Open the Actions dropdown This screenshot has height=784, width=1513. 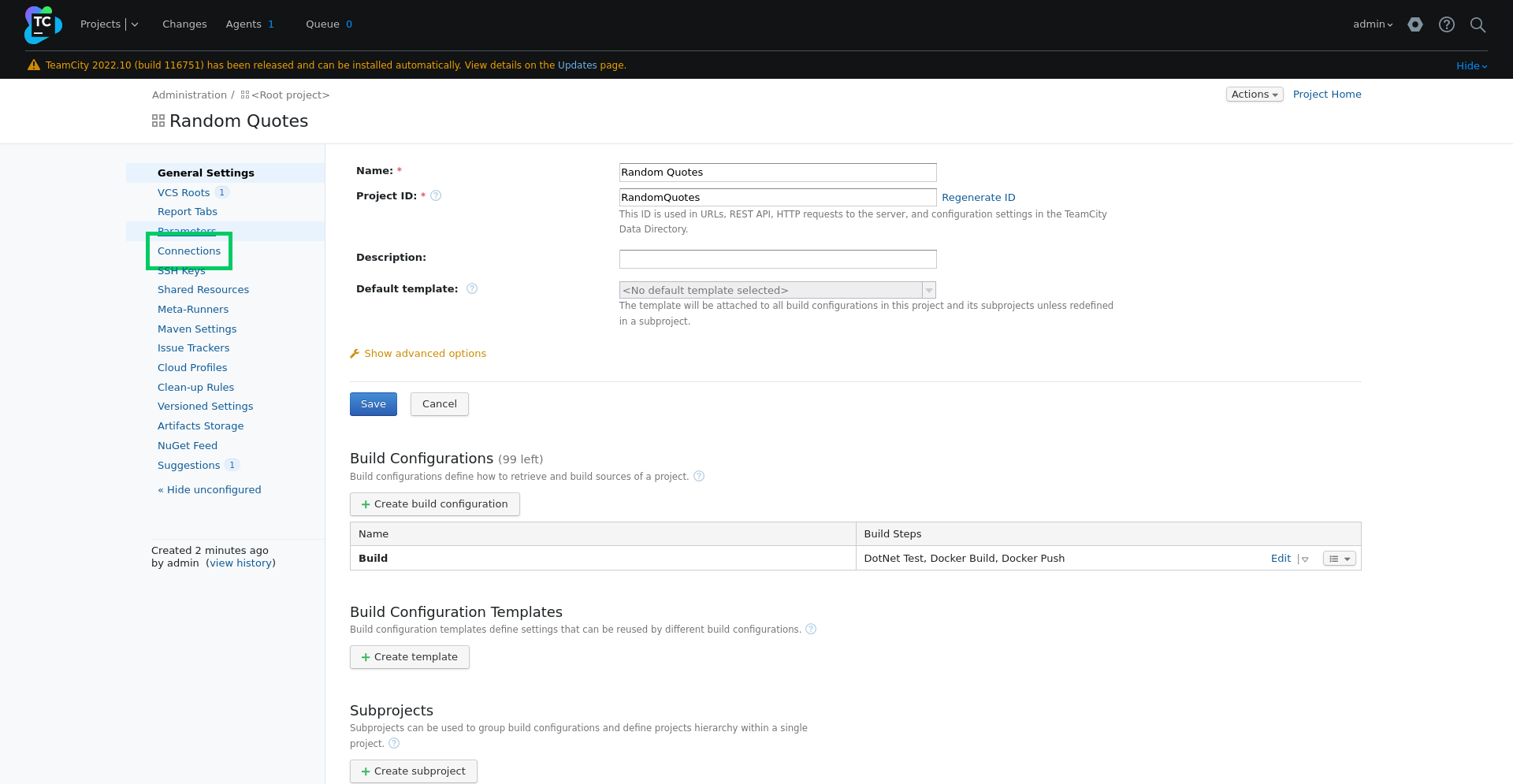1255,95
